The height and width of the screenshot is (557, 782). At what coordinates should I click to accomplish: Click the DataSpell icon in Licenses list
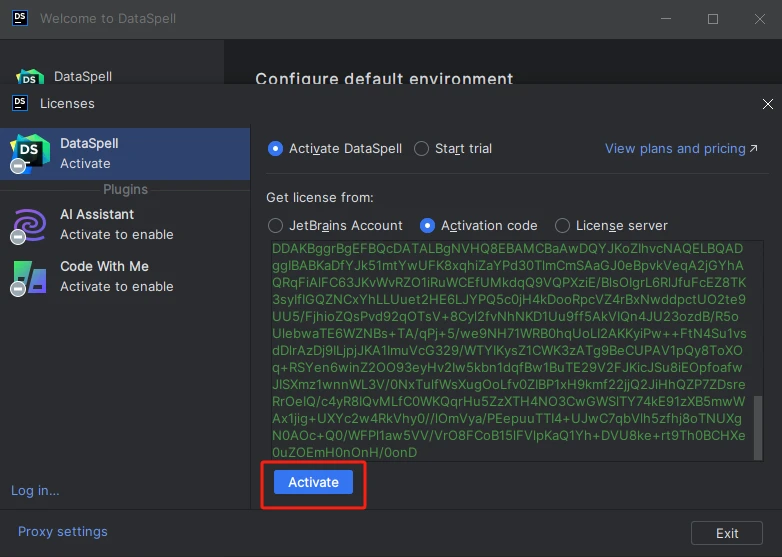tap(30, 154)
